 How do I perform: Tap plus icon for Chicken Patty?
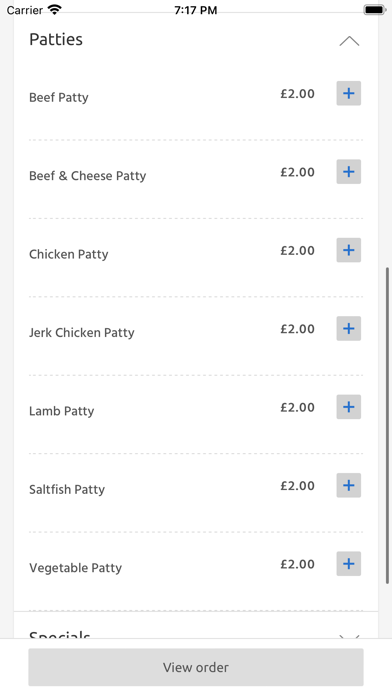point(348,250)
